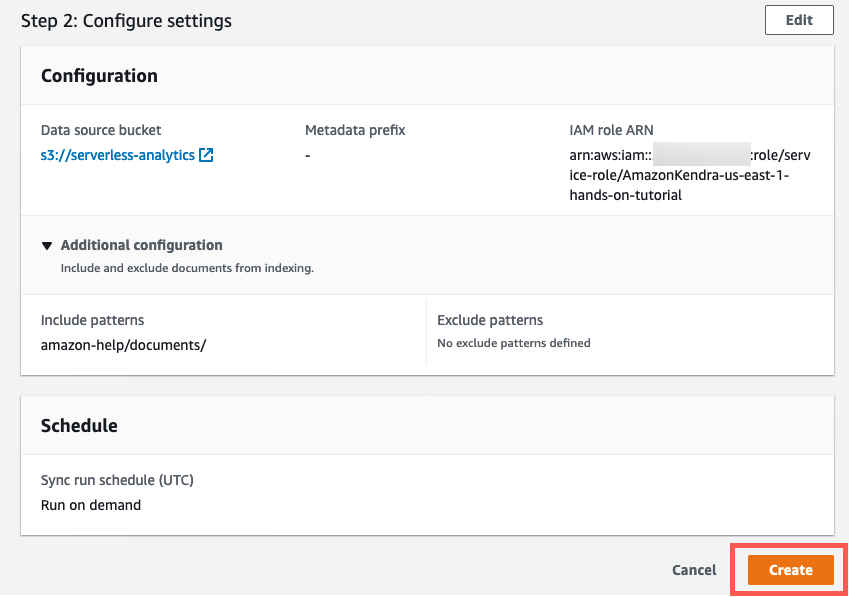Click the external link icon beside bucket name
Image resolution: width=849 pixels, height=597 pixels.
[x=206, y=155]
